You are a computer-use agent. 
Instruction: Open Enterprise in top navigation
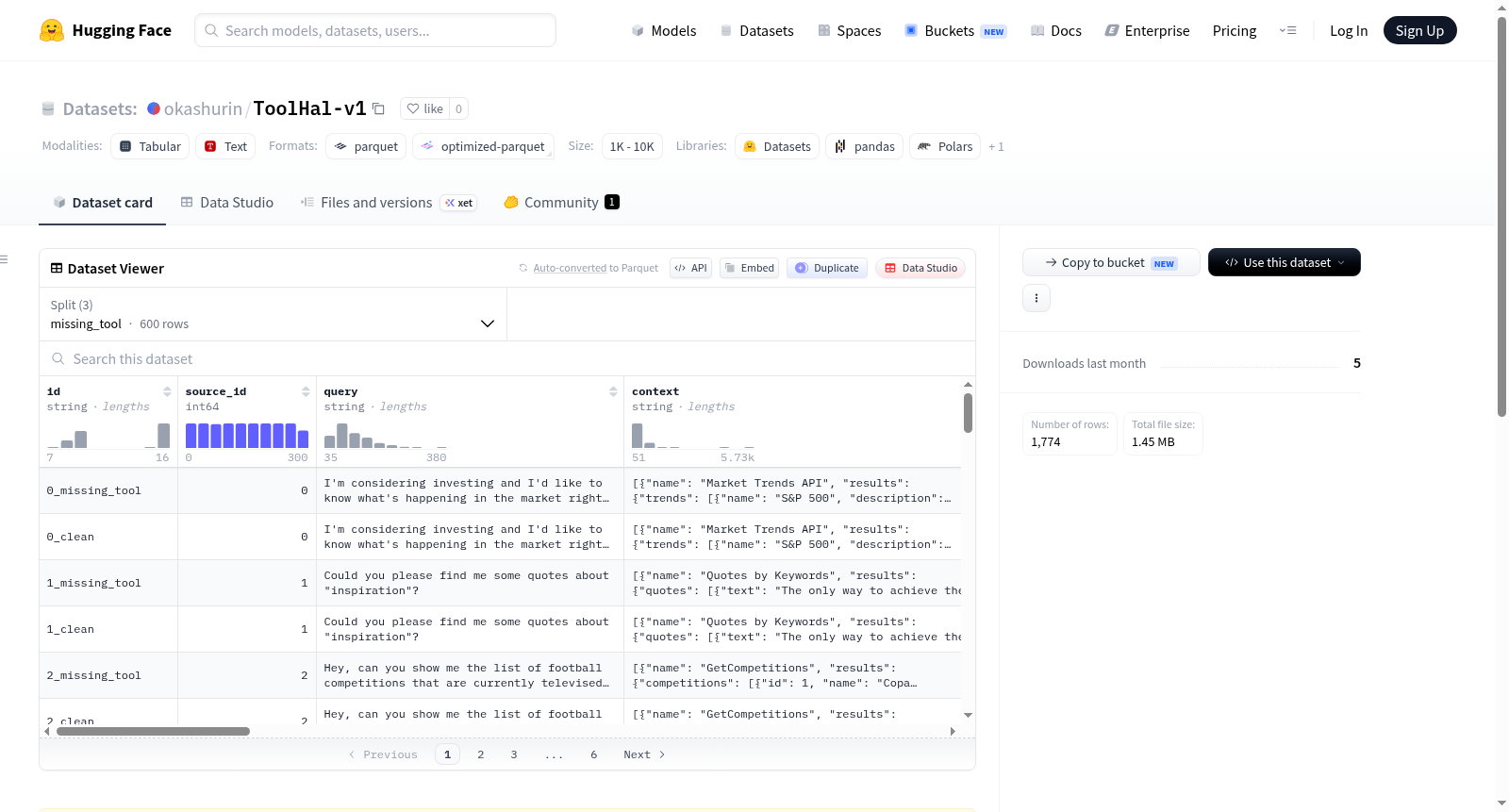(1148, 31)
